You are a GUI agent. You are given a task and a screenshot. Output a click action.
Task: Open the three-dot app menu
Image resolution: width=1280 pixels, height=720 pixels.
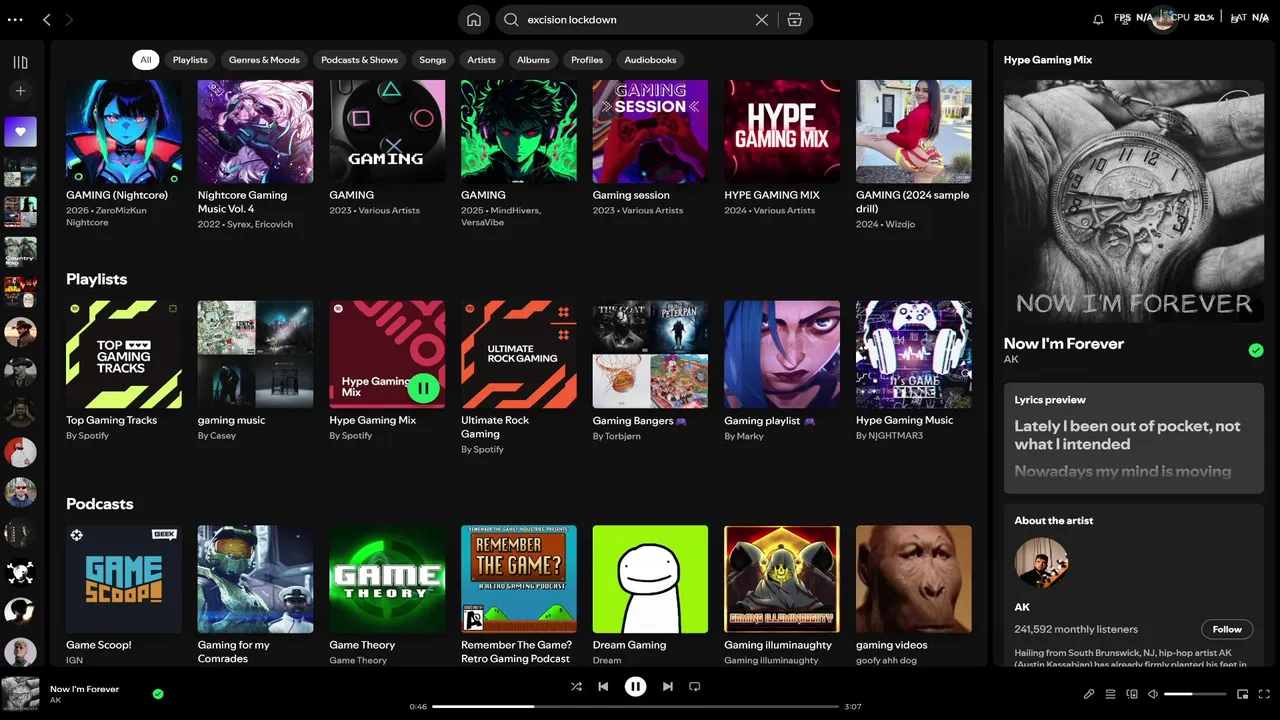tap(14, 20)
